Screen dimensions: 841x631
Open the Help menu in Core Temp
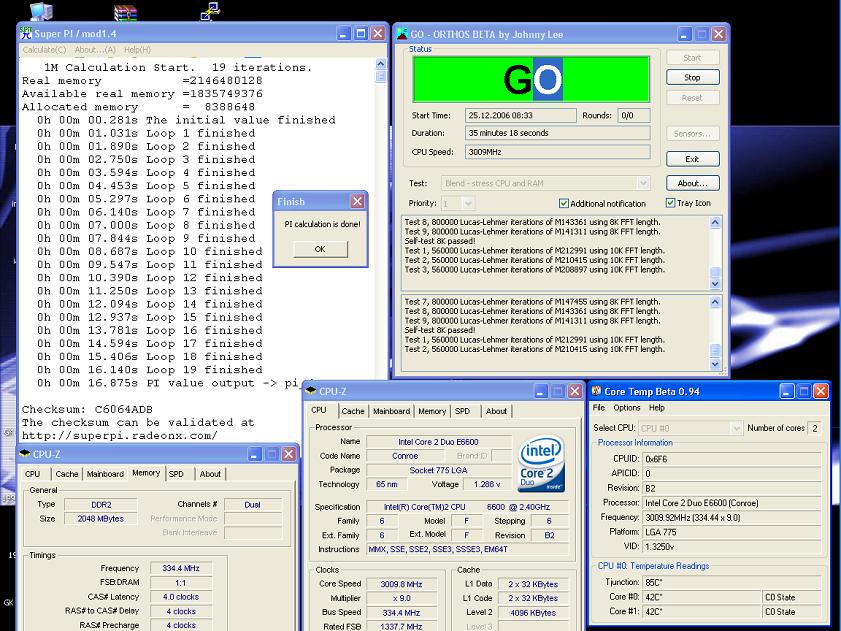coord(656,408)
